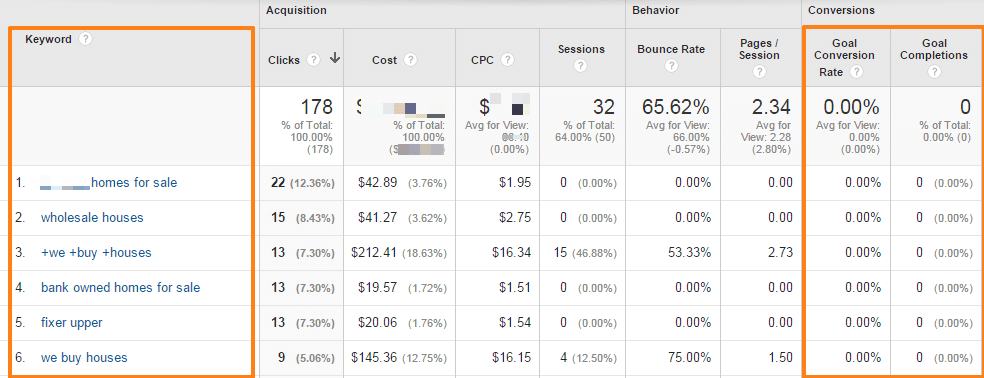Click the 53.33% bounce rate cell
The image size is (984, 378).
point(689,253)
